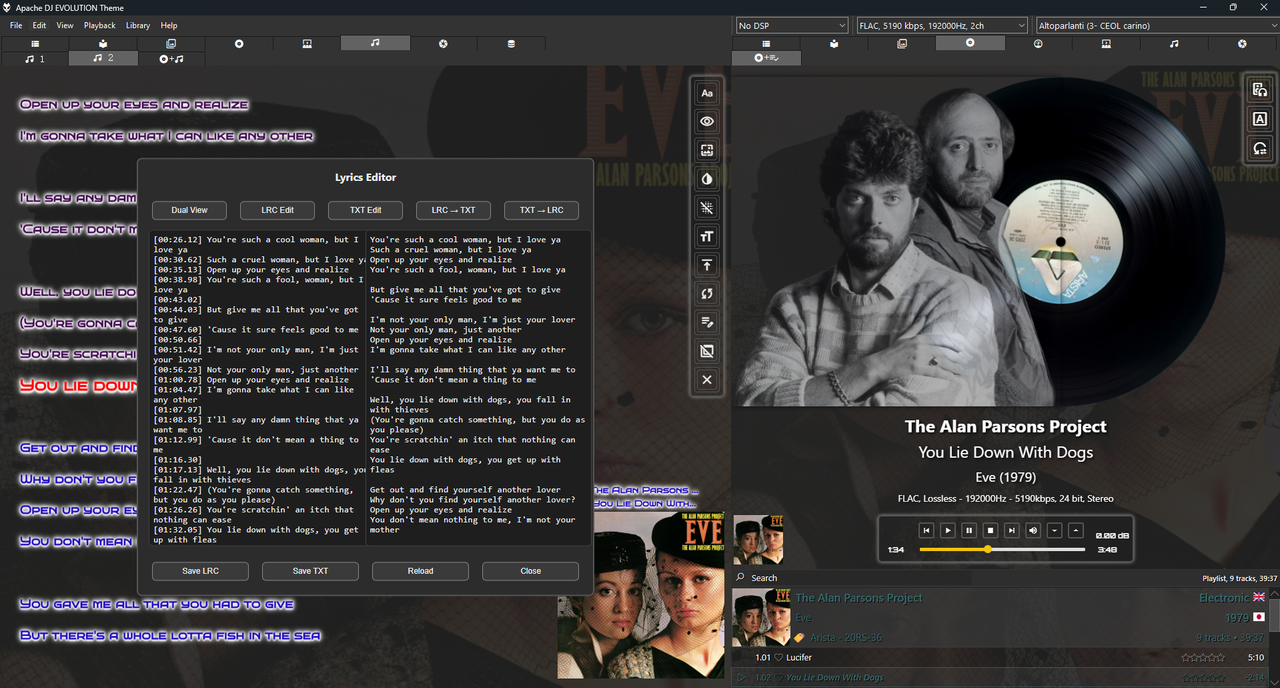Open the No DSP dropdown

791,25
